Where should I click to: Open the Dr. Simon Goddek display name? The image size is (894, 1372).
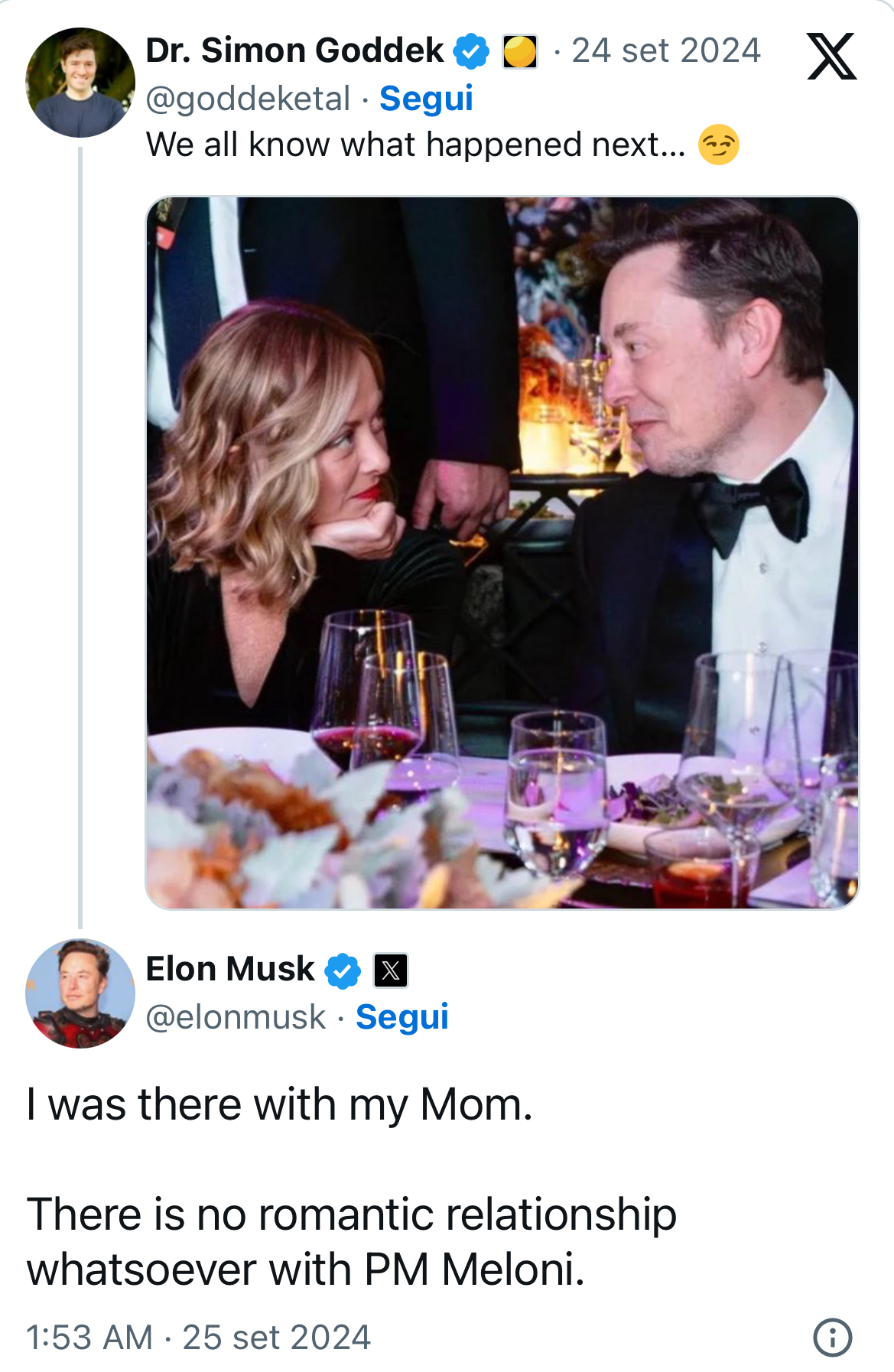click(x=294, y=51)
